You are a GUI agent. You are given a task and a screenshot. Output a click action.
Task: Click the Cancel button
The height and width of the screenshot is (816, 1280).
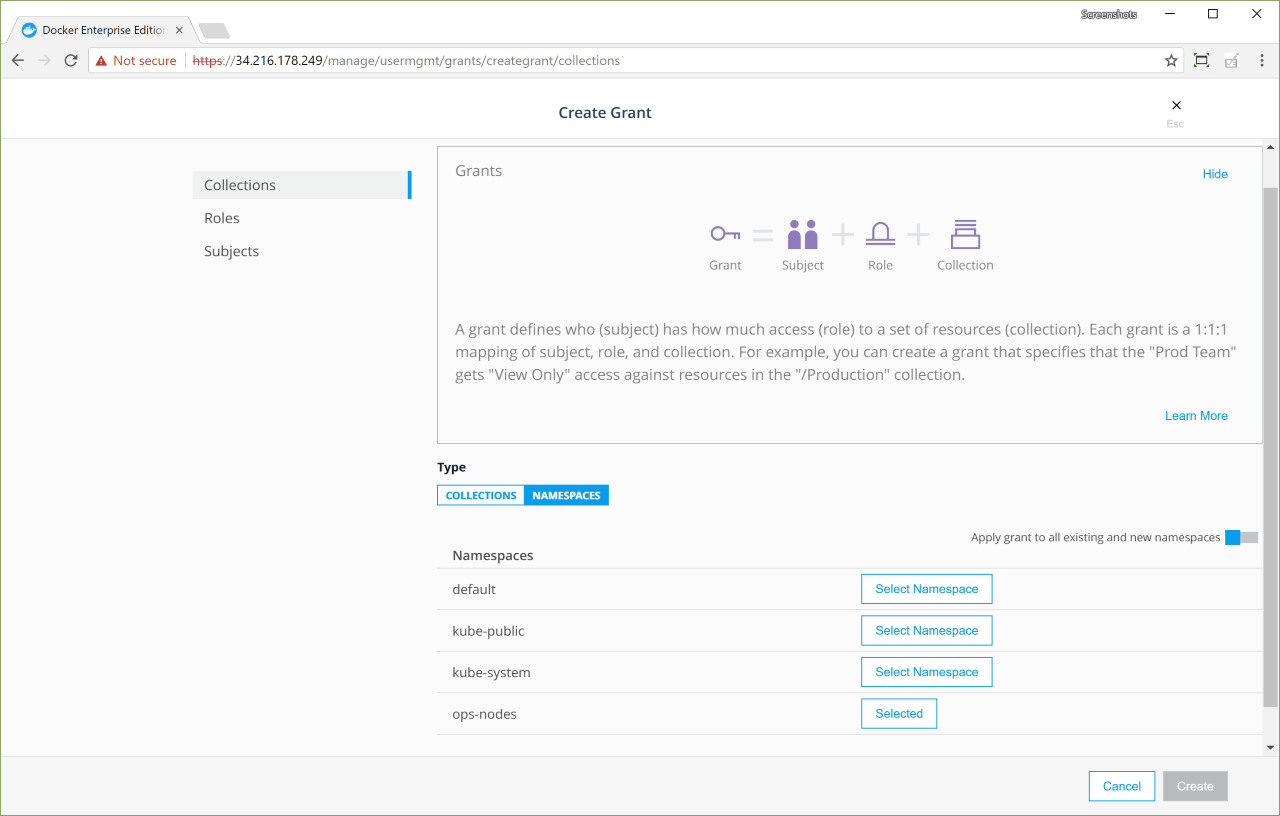coord(1121,786)
